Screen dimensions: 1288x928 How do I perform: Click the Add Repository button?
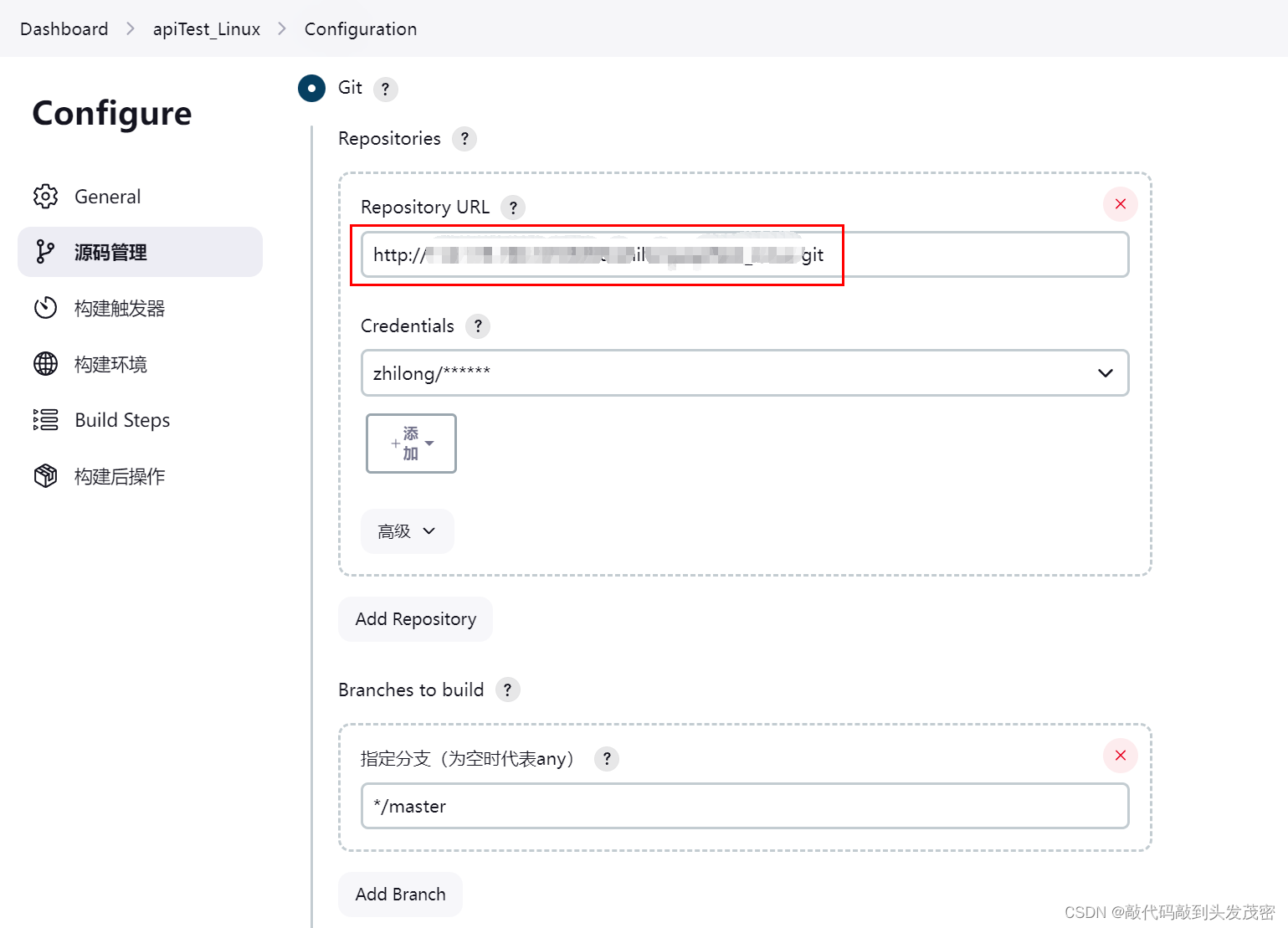tap(415, 619)
